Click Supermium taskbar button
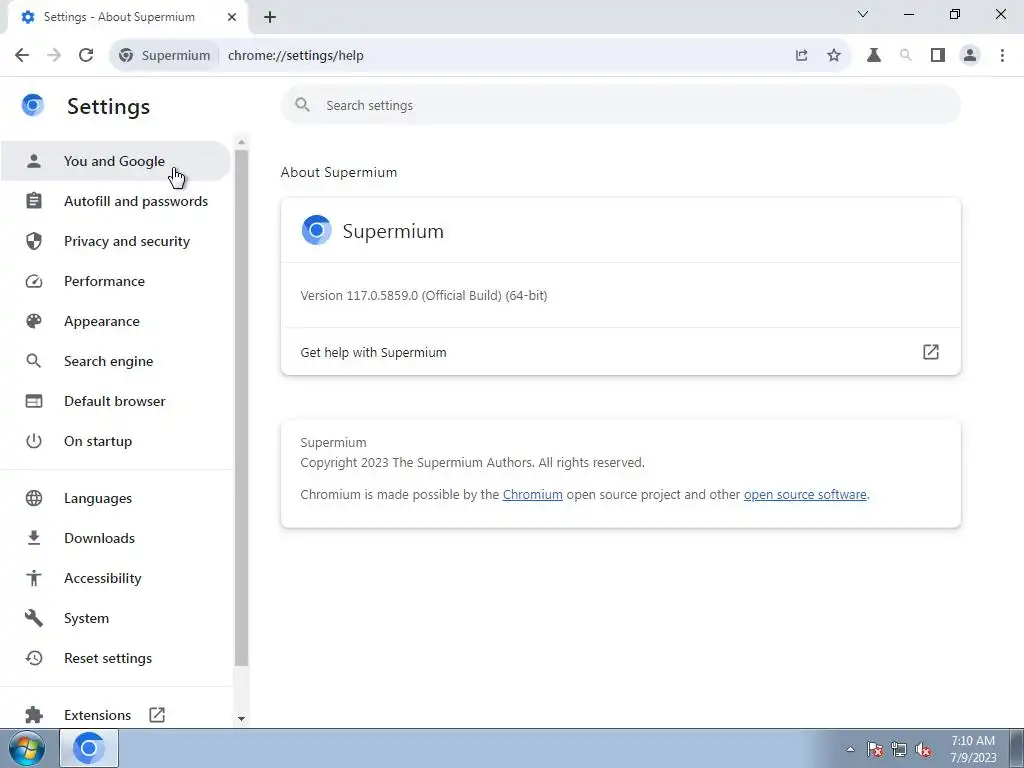The width and height of the screenshot is (1024, 768). 89,748
